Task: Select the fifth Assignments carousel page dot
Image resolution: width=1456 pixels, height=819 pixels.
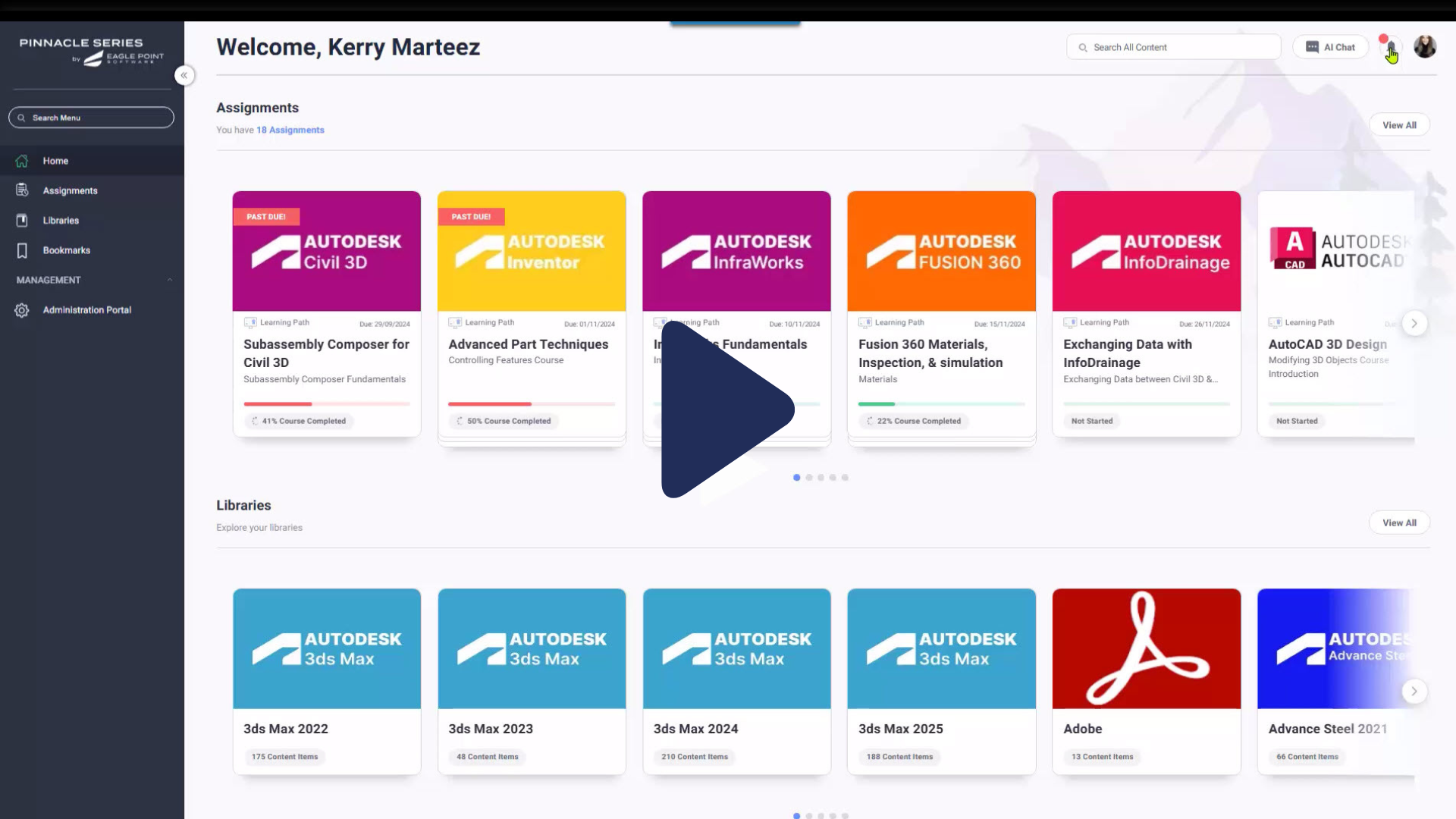Action: point(845,478)
